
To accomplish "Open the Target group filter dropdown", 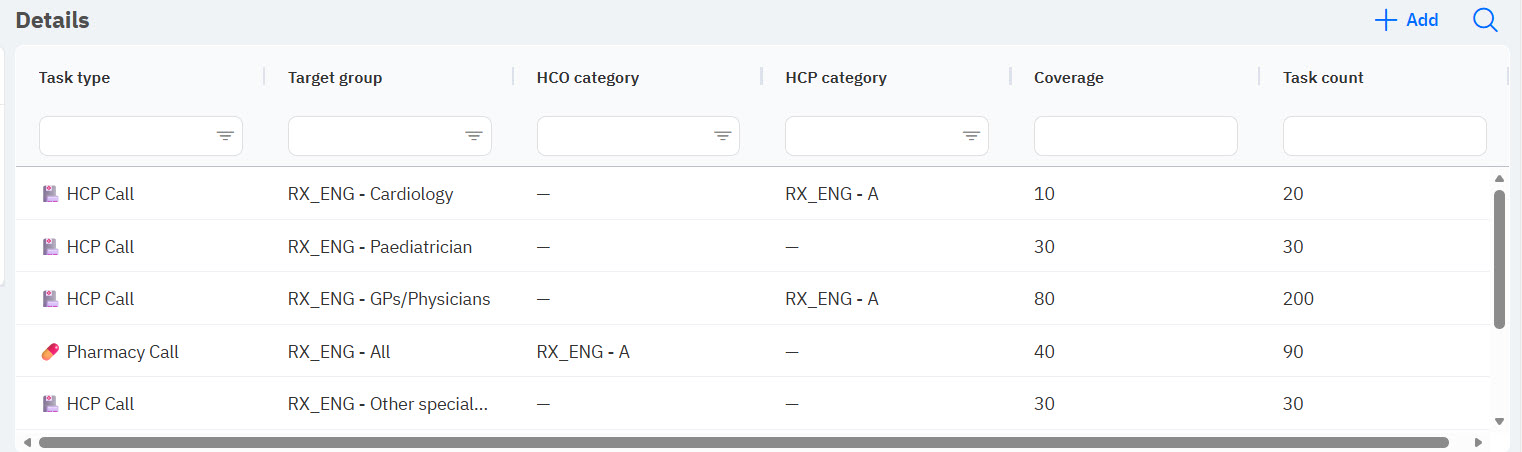I will click(x=474, y=136).
